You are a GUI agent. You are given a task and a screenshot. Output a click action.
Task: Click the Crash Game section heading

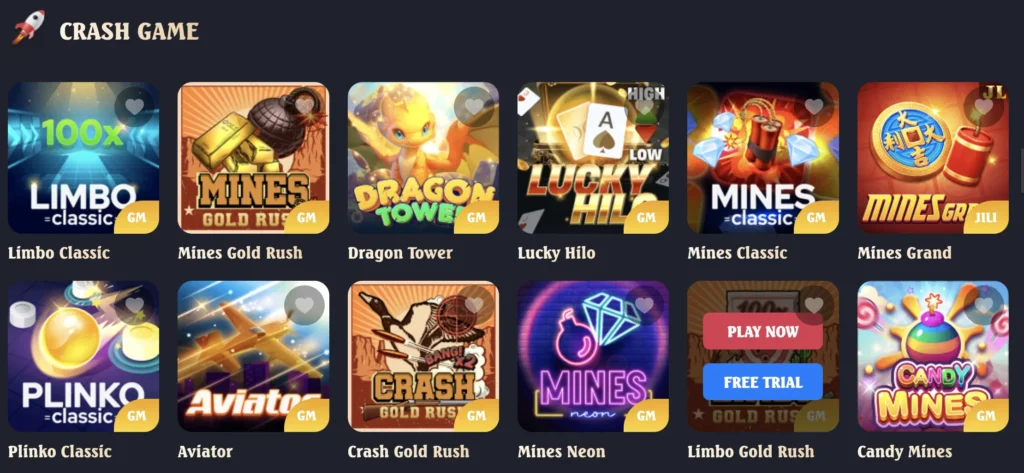click(x=129, y=31)
